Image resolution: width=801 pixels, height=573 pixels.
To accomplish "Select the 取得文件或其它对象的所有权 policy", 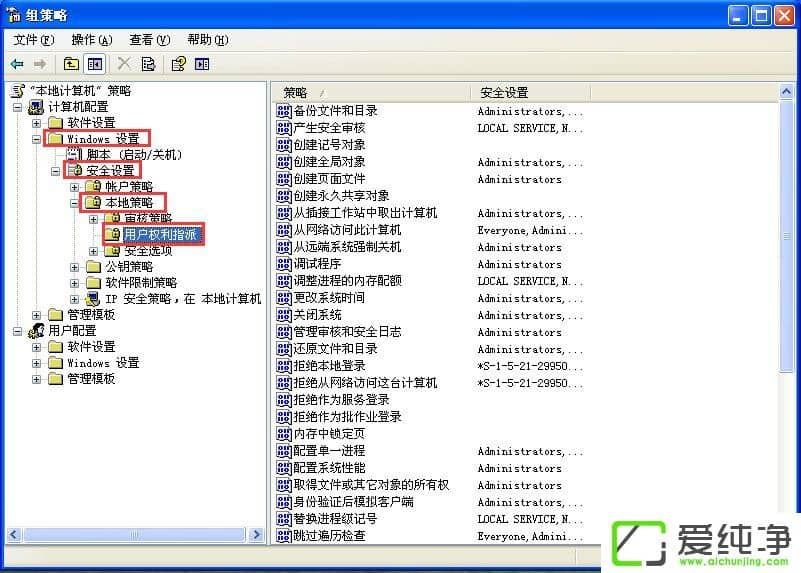I will [371, 485].
